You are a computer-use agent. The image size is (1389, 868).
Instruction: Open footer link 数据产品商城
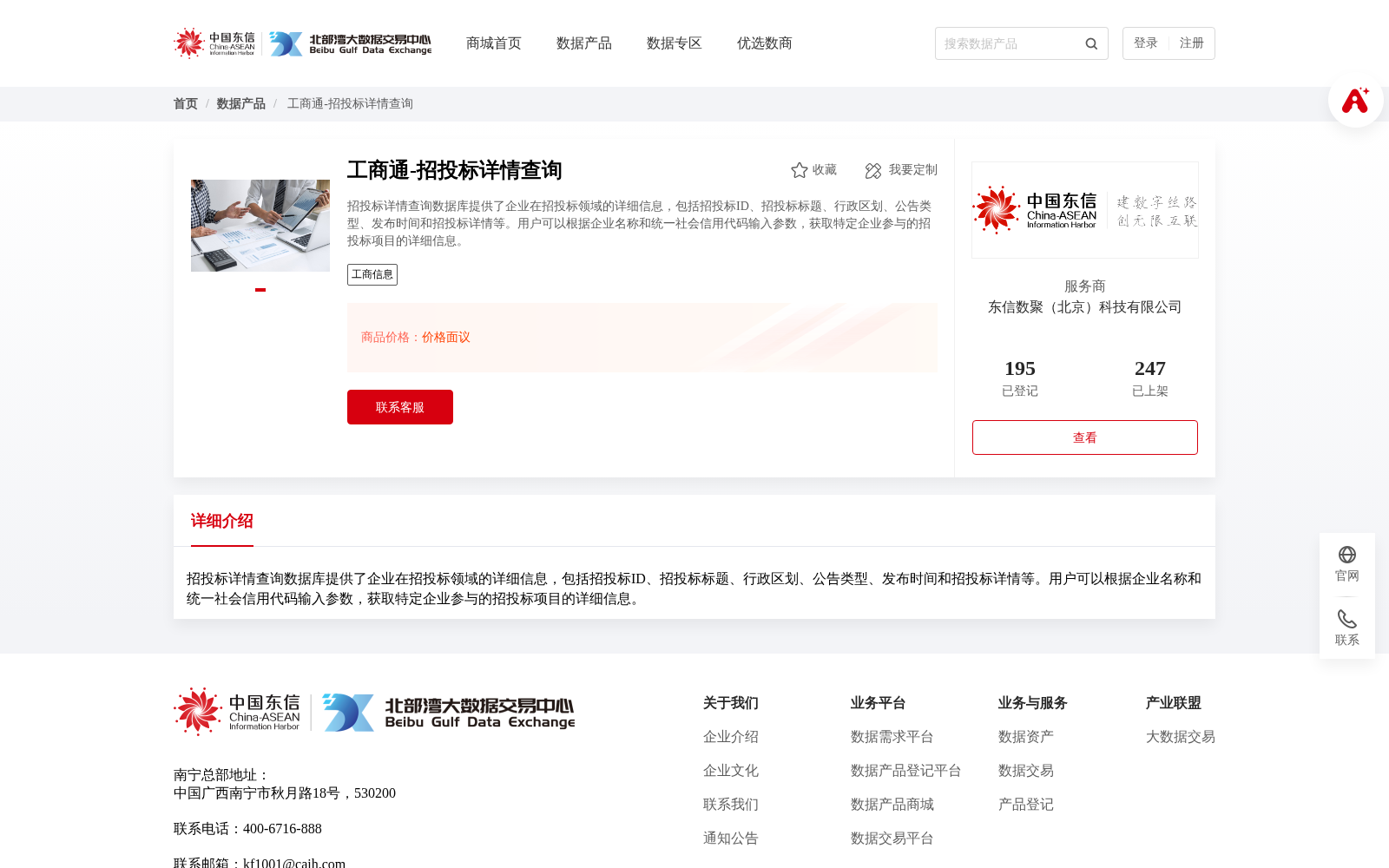(x=892, y=805)
